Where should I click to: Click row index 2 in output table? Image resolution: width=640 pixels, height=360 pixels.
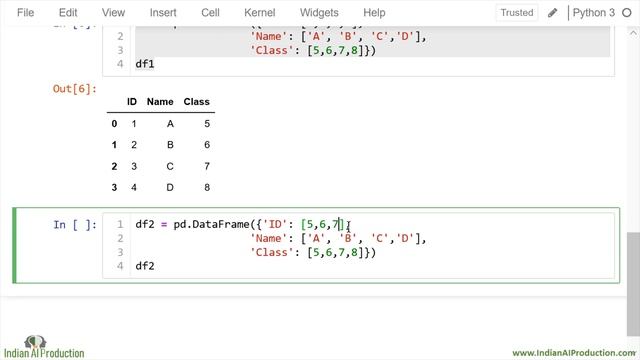pos(114,166)
